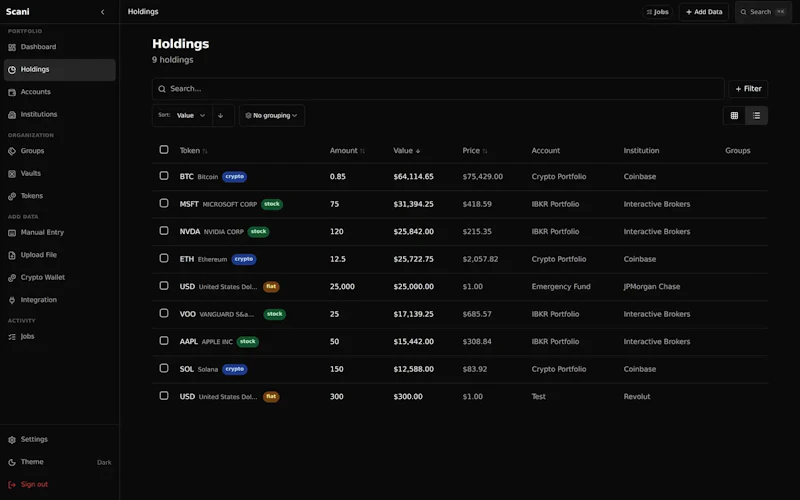Viewport: 800px width, 500px height.
Task: Click the stock badge on the AAPL row
Action: [248, 342]
